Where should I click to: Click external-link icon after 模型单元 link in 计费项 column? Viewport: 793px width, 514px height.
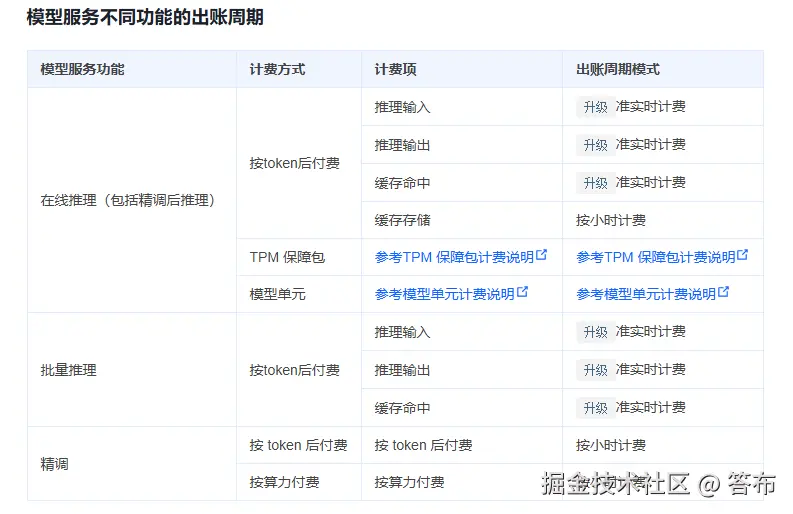click(522, 291)
